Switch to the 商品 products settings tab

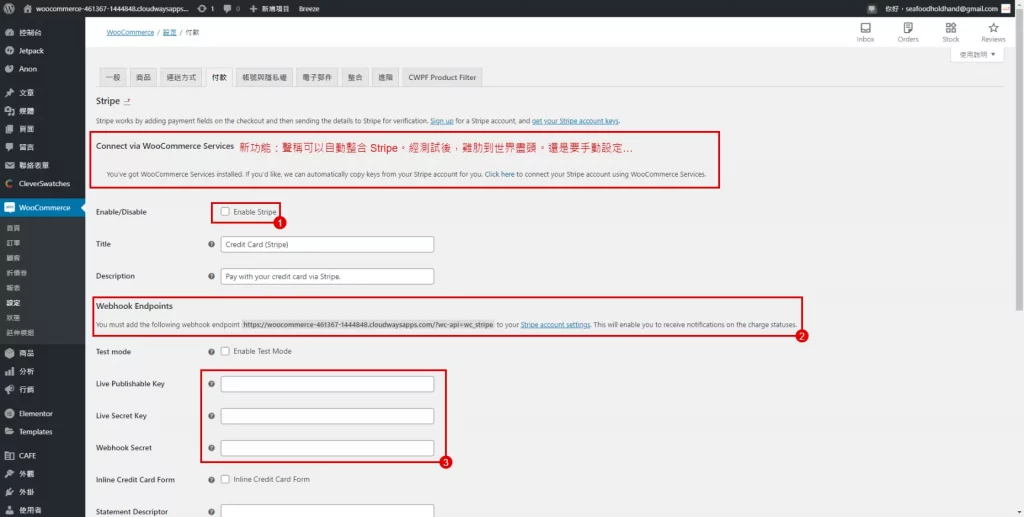[x=143, y=77]
